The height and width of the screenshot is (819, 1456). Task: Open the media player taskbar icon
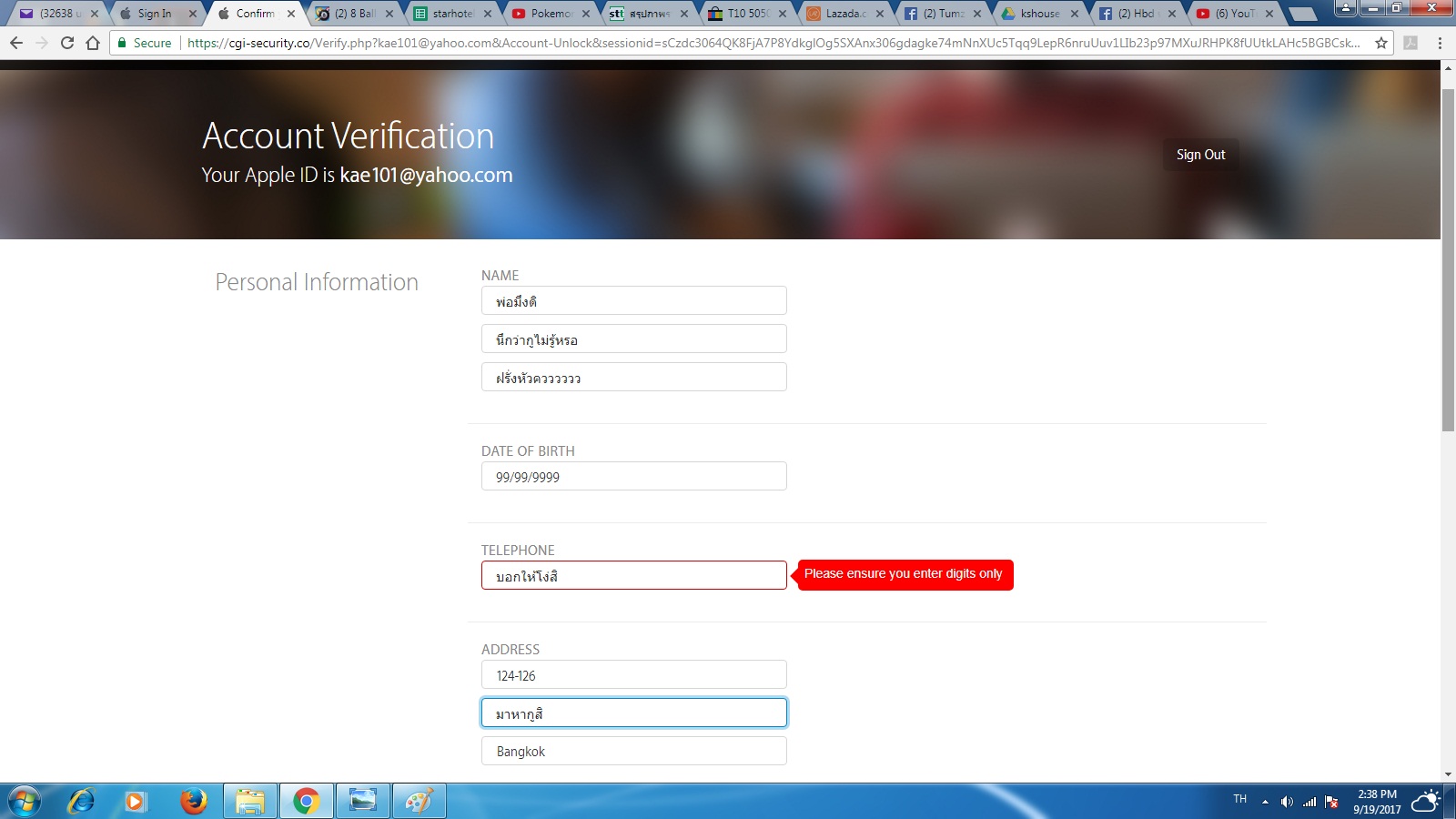coord(136,801)
